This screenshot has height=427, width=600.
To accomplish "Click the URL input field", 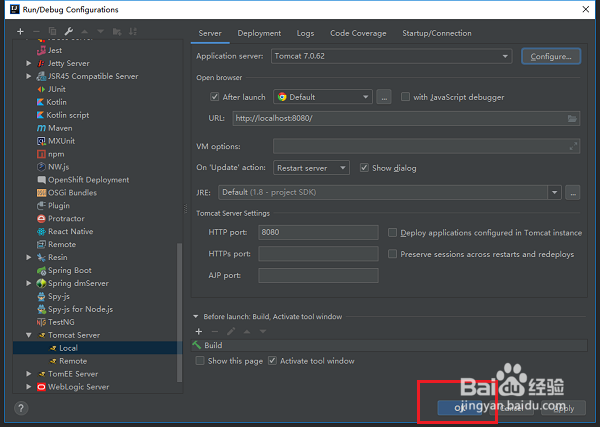I will pos(406,118).
